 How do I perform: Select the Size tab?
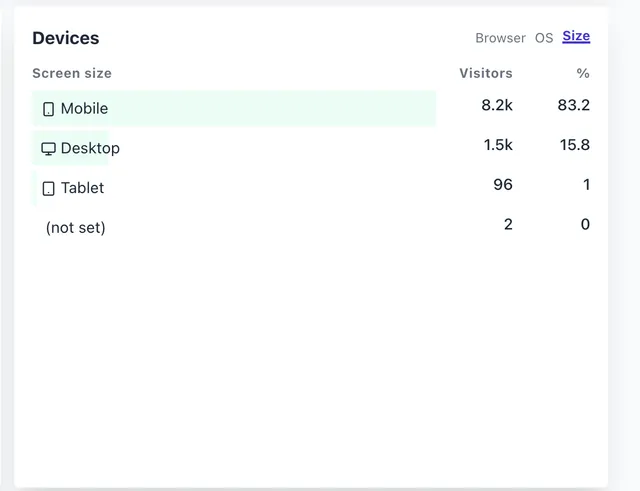tap(576, 36)
